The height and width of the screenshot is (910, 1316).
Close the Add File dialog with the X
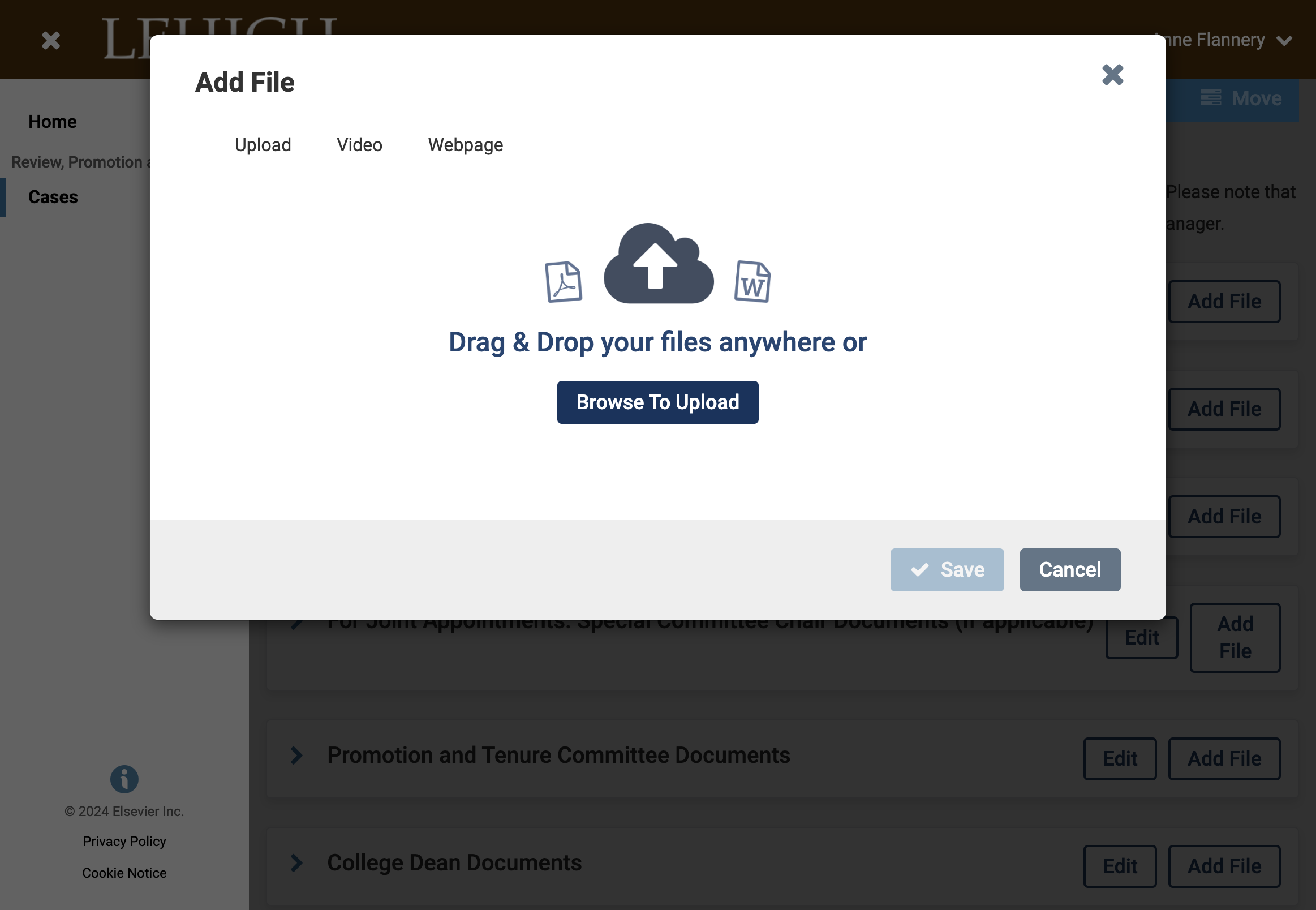click(1112, 75)
